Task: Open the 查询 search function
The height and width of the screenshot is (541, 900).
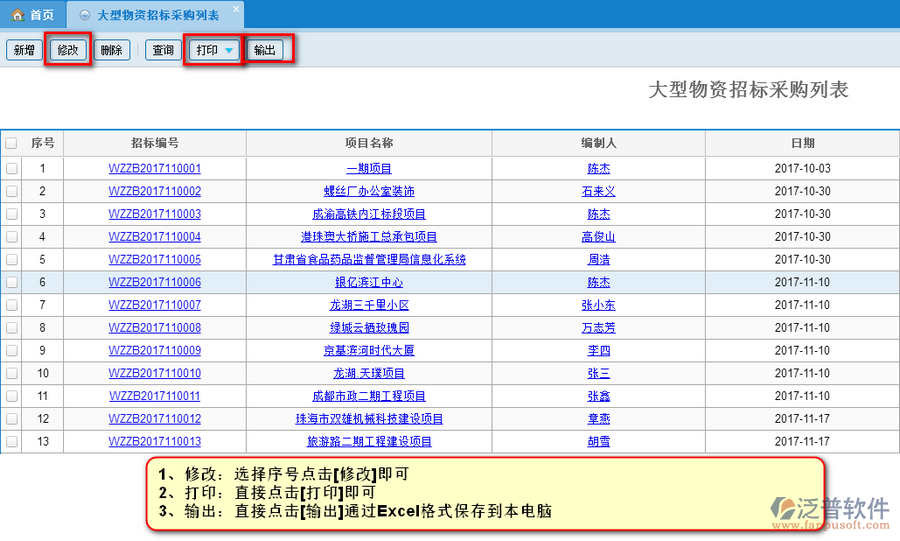Action: pyautogui.click(x=162, y=50)
